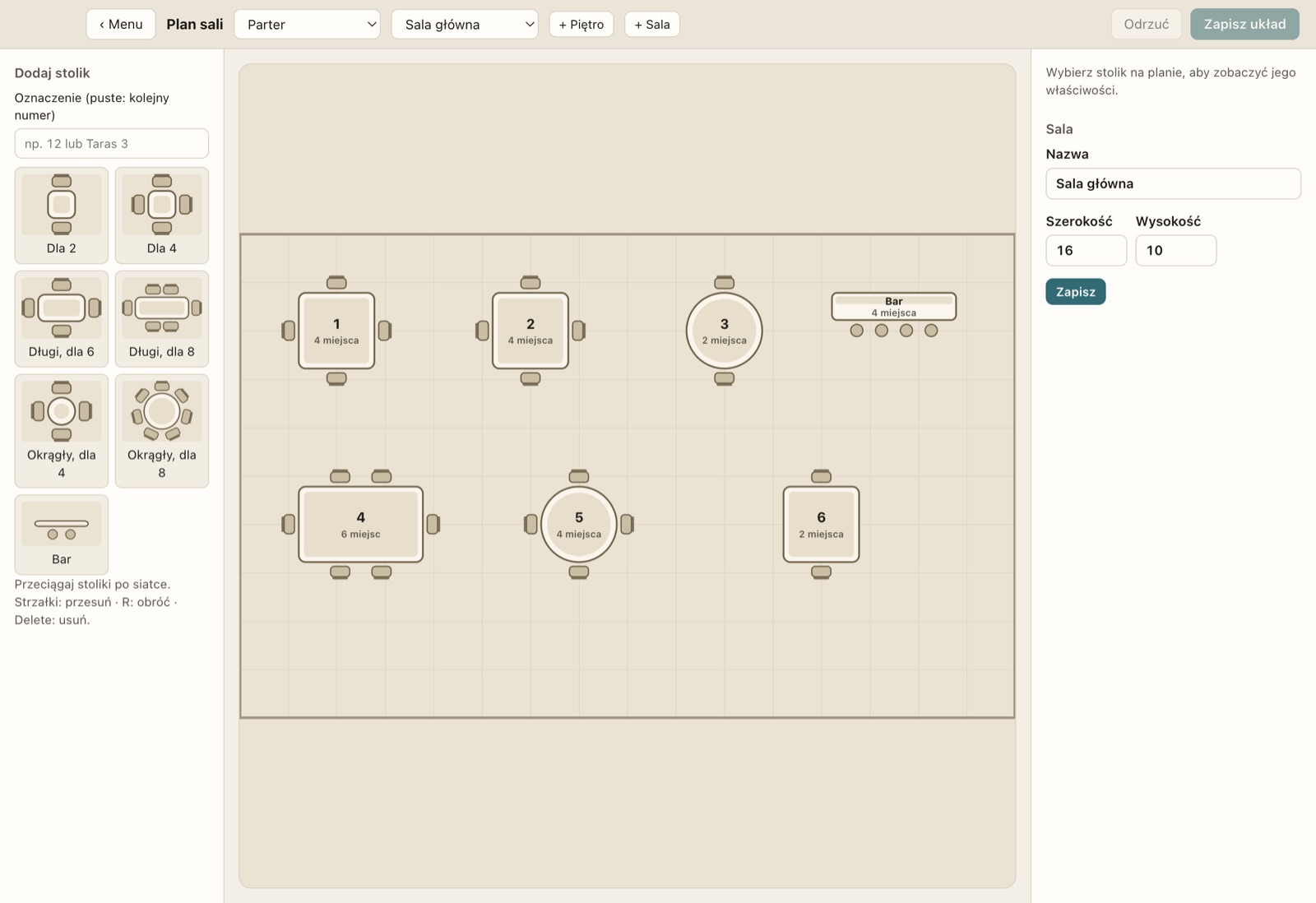Pick the 'Długi, dla 6' table

[x=62, y=319]
